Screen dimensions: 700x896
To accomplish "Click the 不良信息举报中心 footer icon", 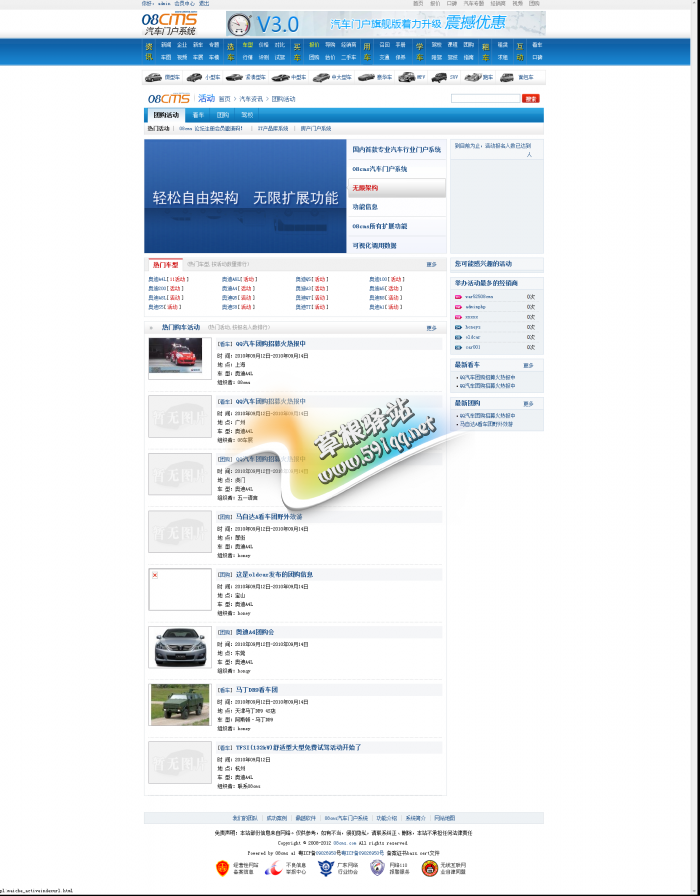I will 273,868.
